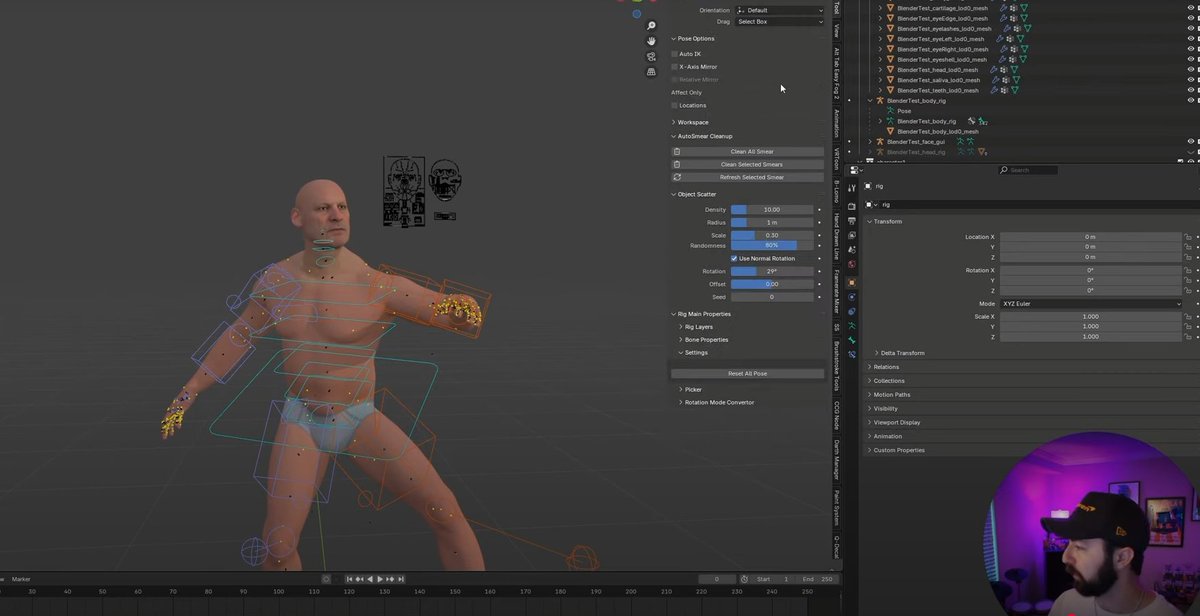
Task: Hide BlenderTest_cartilage_lod0_mesh with its eye icon
Action: click(x=1191, y=8)
